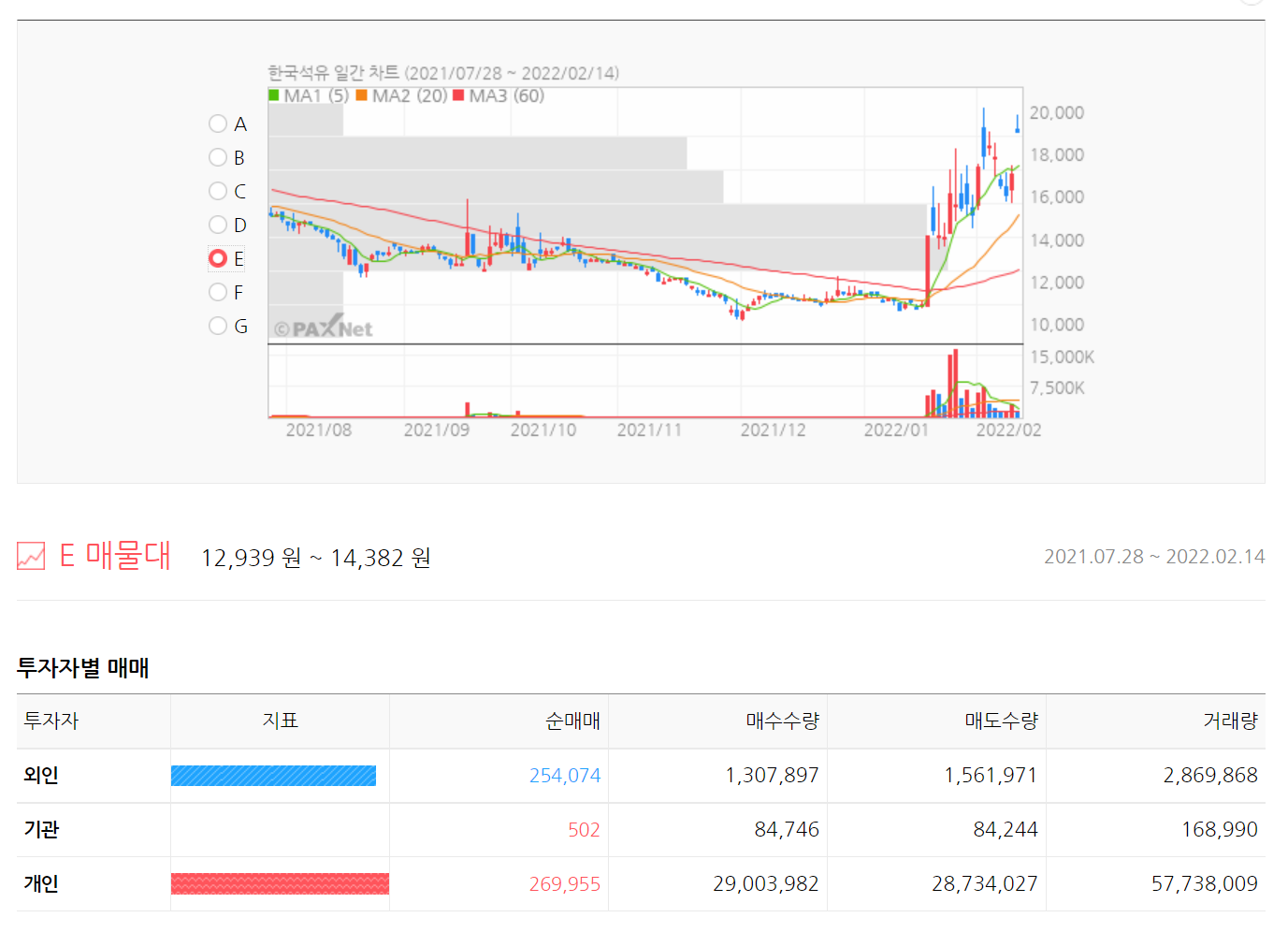Click the 순매매 column header
The height and width of the screenshot is (932, 1288).
572,721
